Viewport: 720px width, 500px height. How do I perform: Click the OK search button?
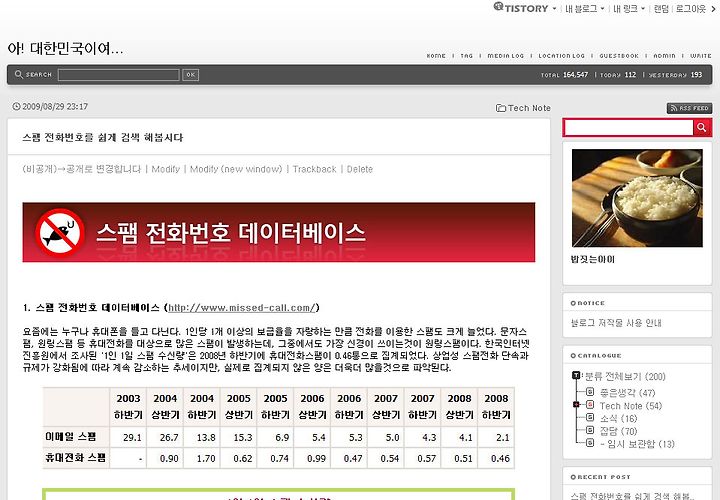191,75
